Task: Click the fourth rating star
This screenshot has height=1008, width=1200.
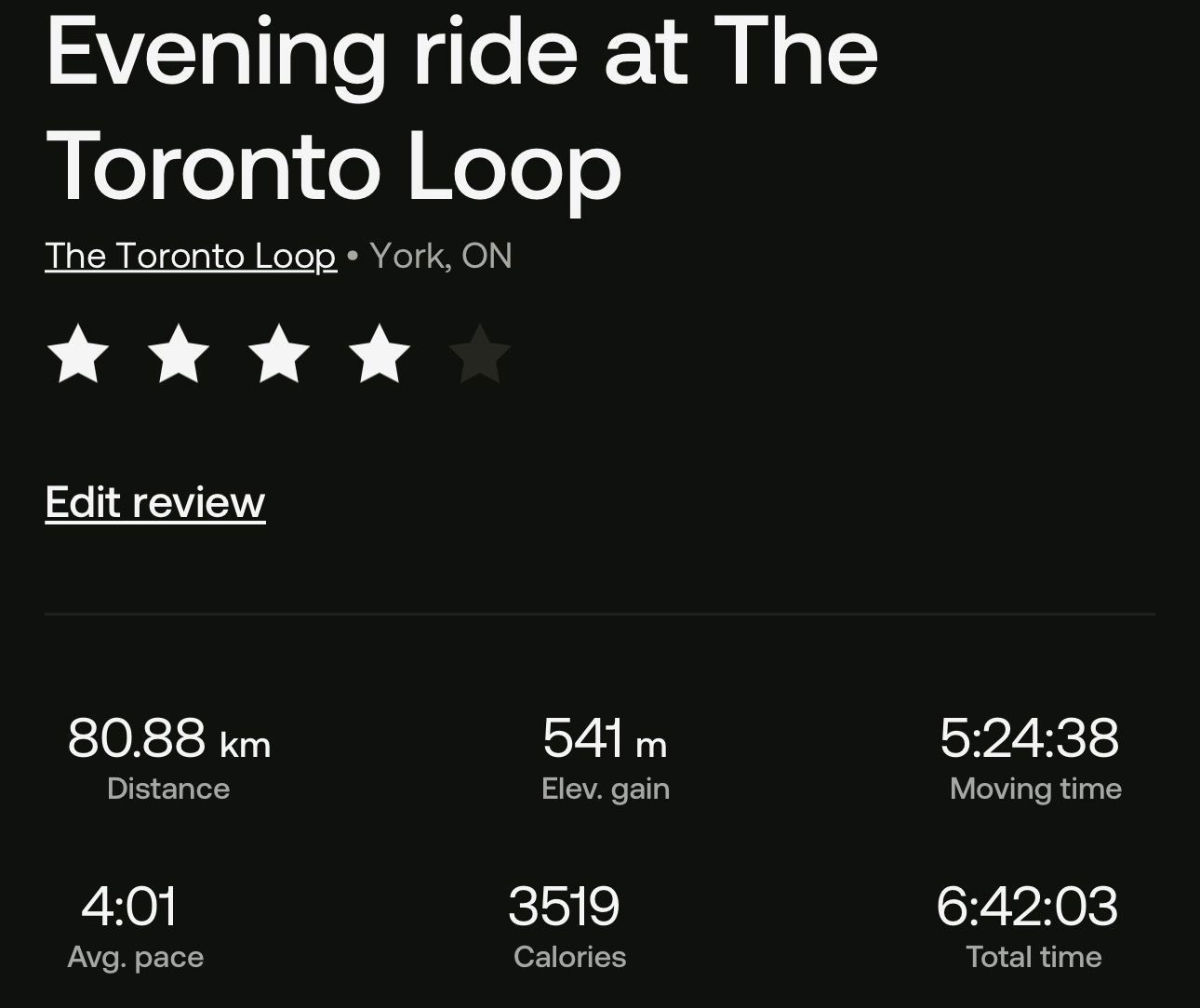Action: [380, 353]
